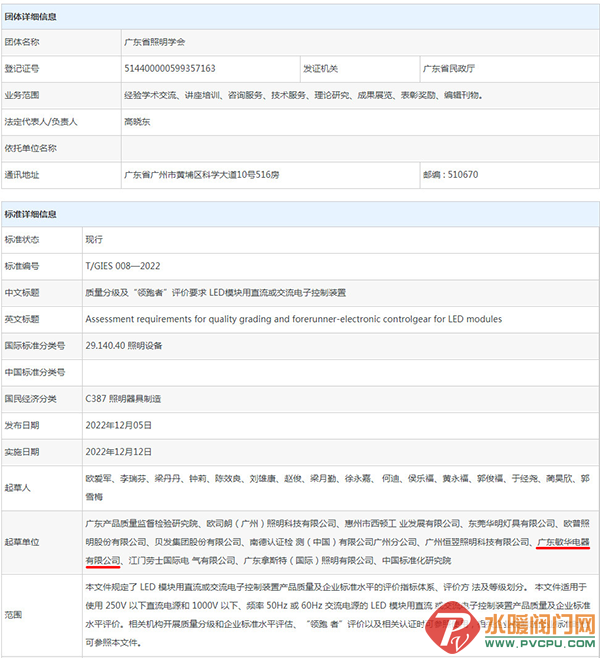
Task: Click the 中国标准分类号 label
Action: 35,372
